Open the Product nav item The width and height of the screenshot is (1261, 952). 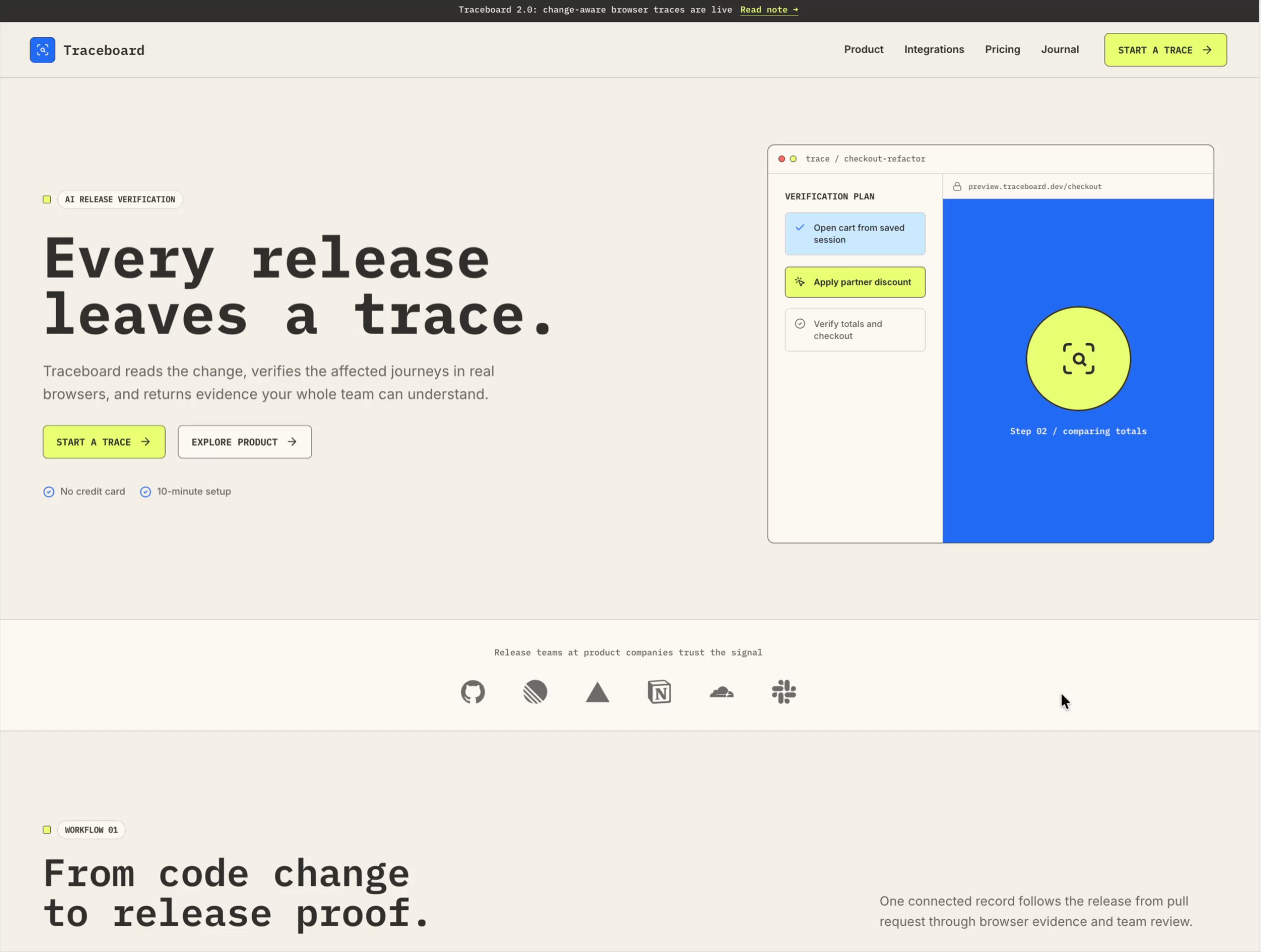tap(864, 50)
